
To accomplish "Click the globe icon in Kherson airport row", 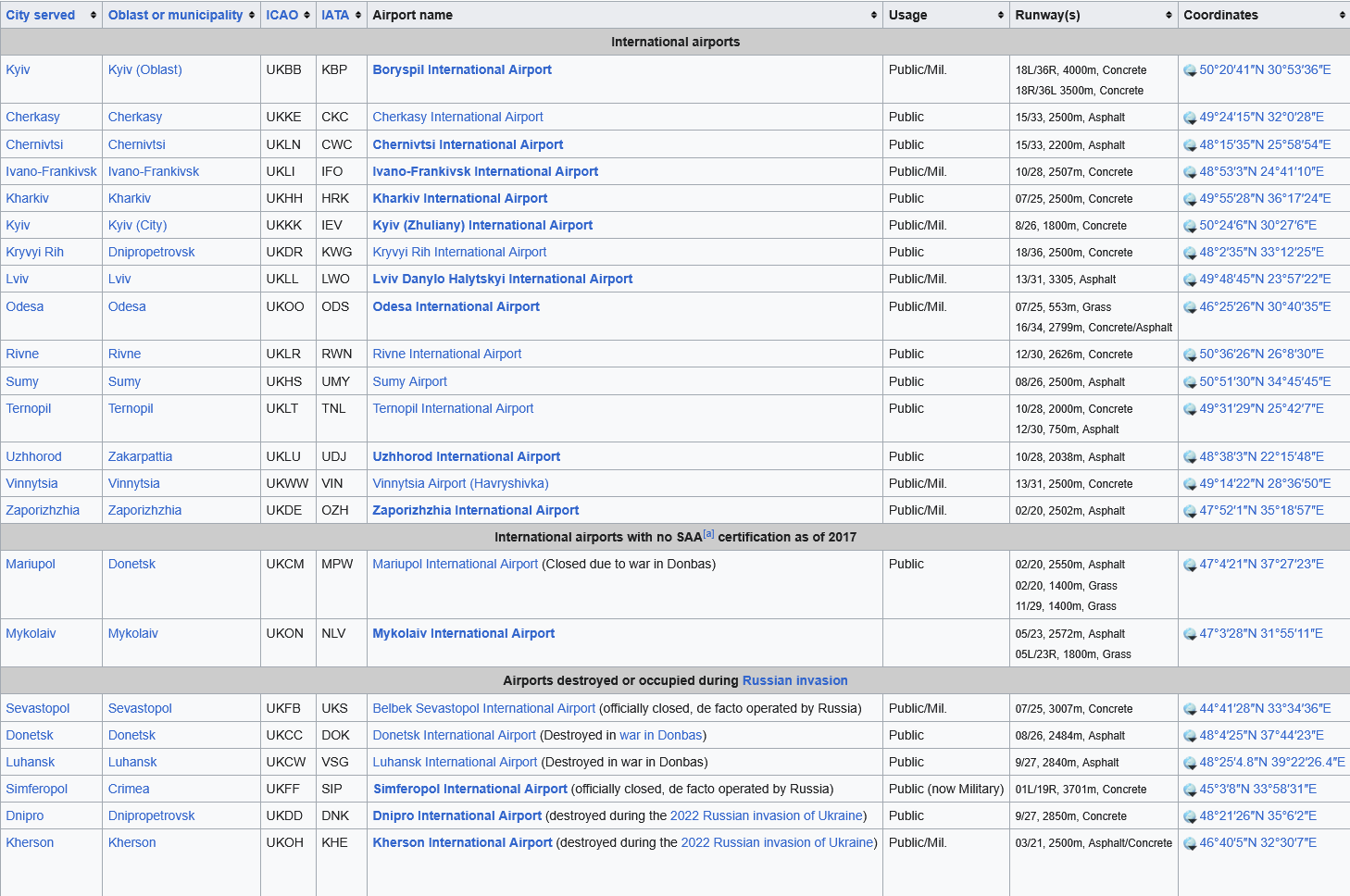I will pos(1191,843).
